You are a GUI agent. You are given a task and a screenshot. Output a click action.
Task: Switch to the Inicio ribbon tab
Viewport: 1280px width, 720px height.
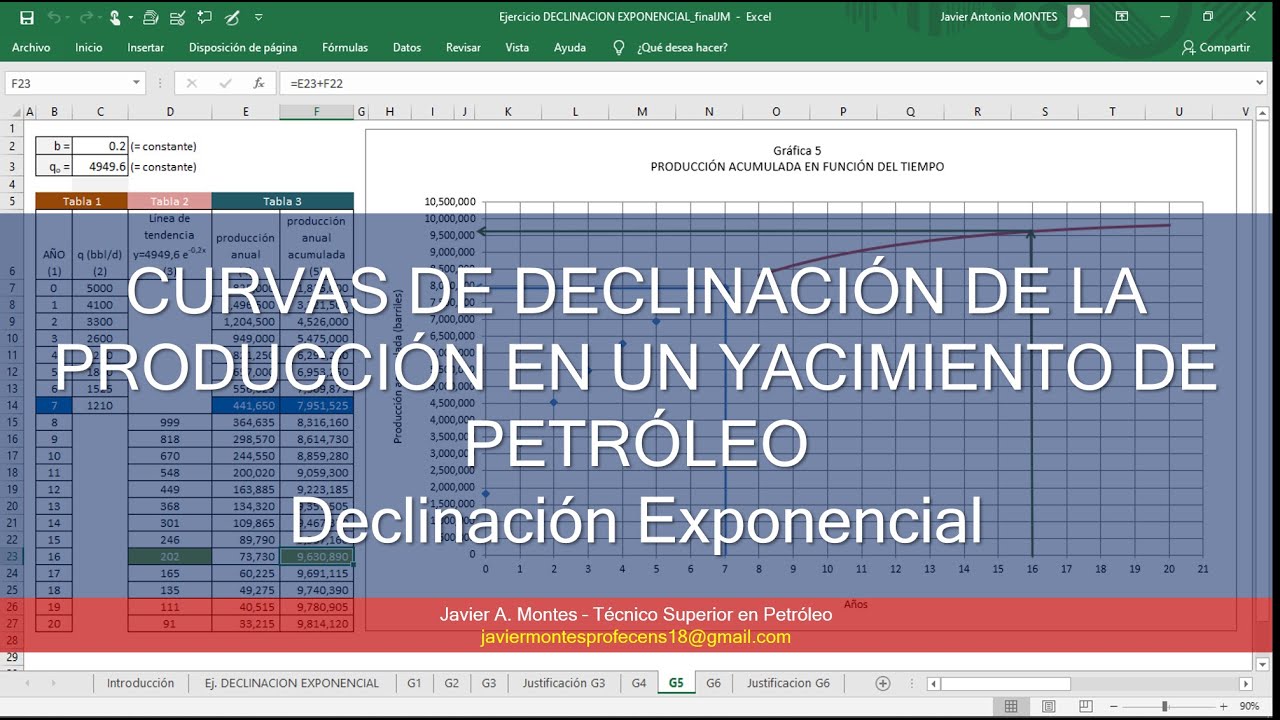click(89, 47)
